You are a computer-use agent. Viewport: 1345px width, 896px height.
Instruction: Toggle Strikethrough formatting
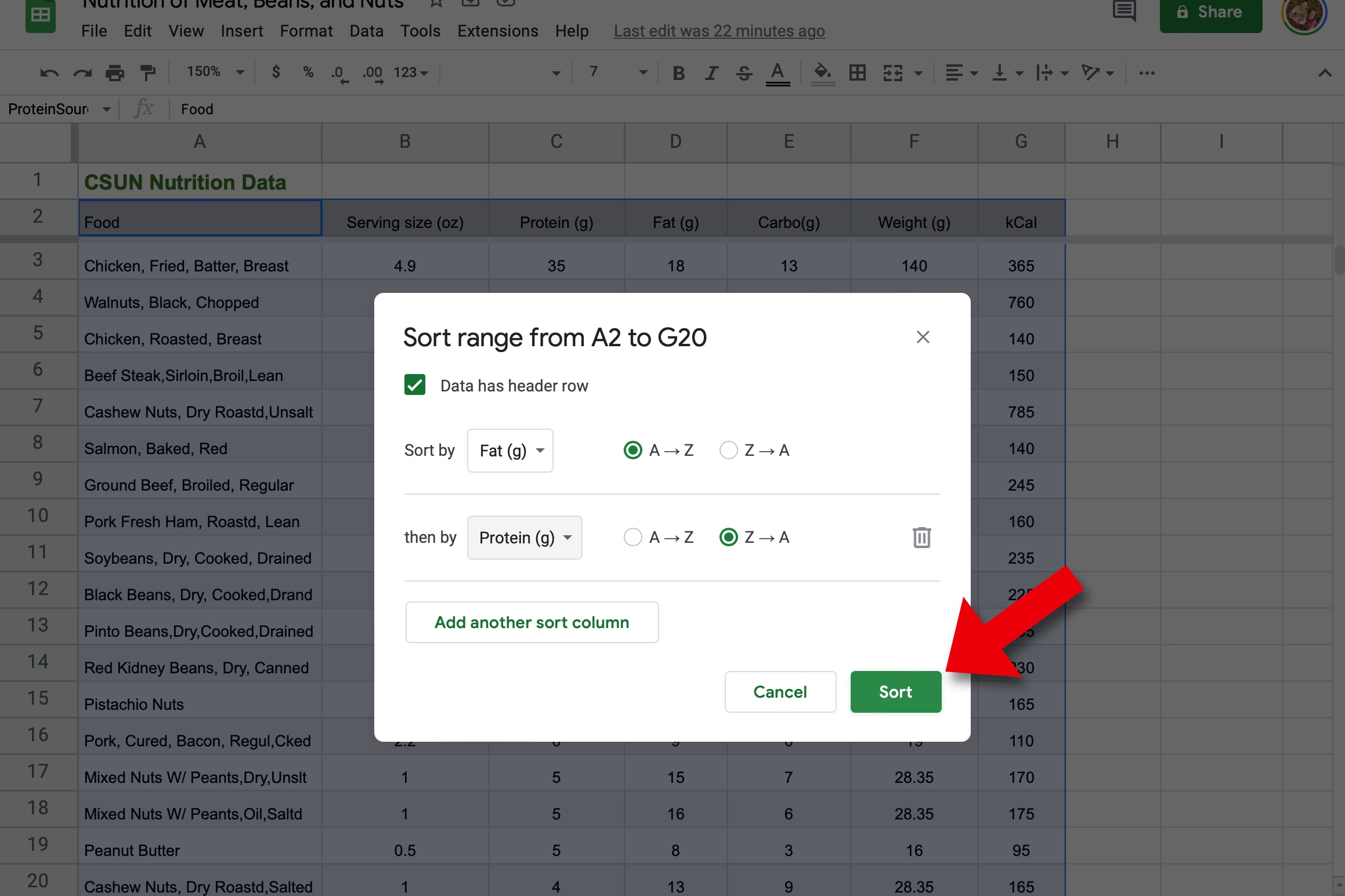[744, 72]
